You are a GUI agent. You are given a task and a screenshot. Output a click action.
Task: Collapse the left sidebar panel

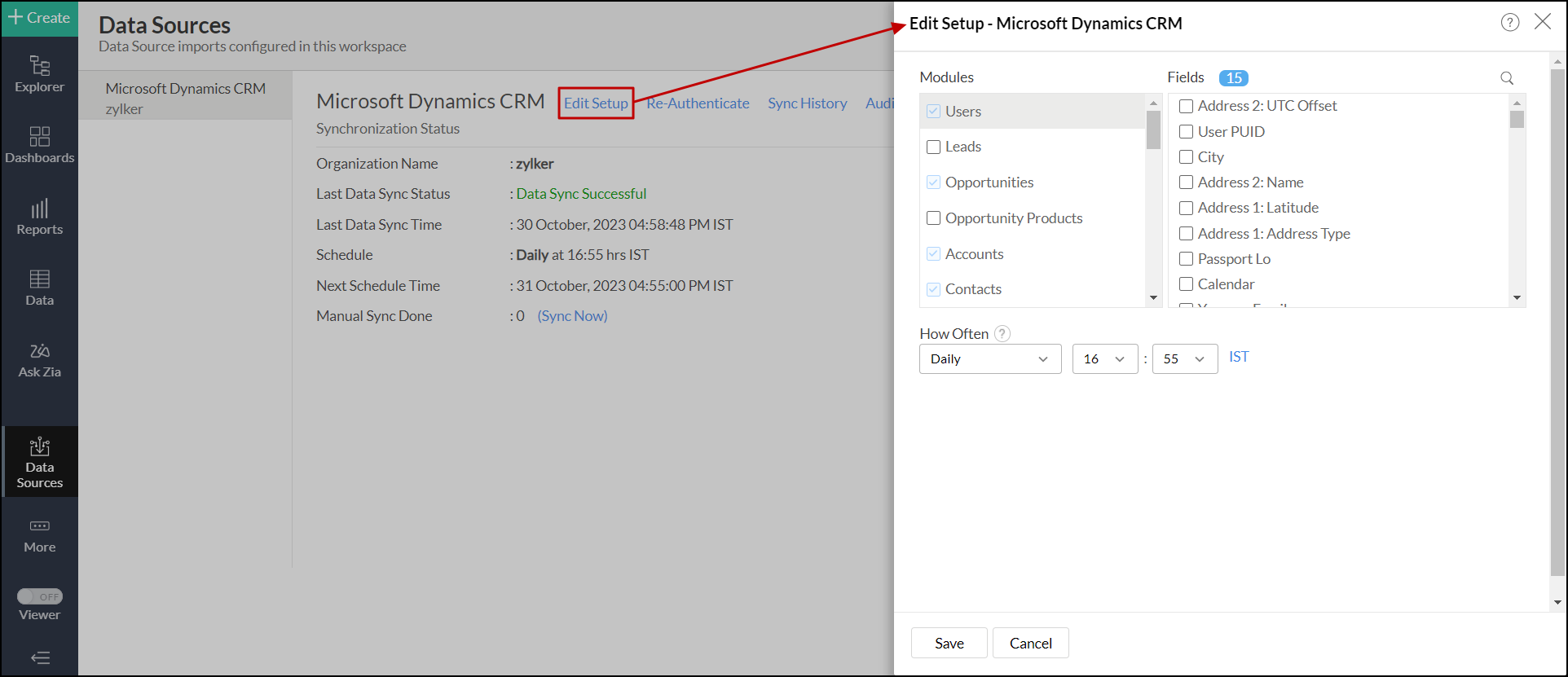pyautogui.click(x=39, y=657)
